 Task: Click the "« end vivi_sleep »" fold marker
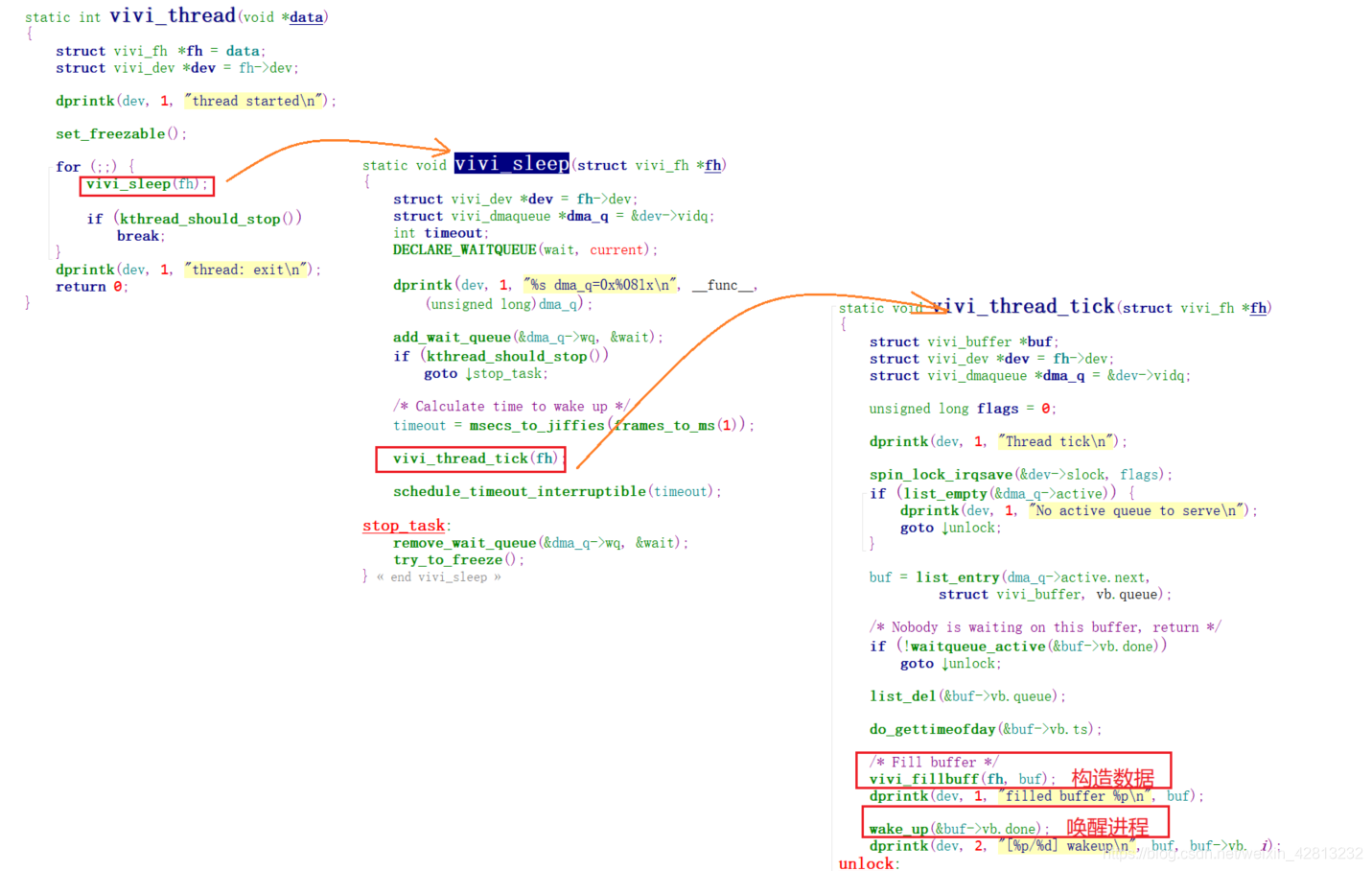click(438, 577)
